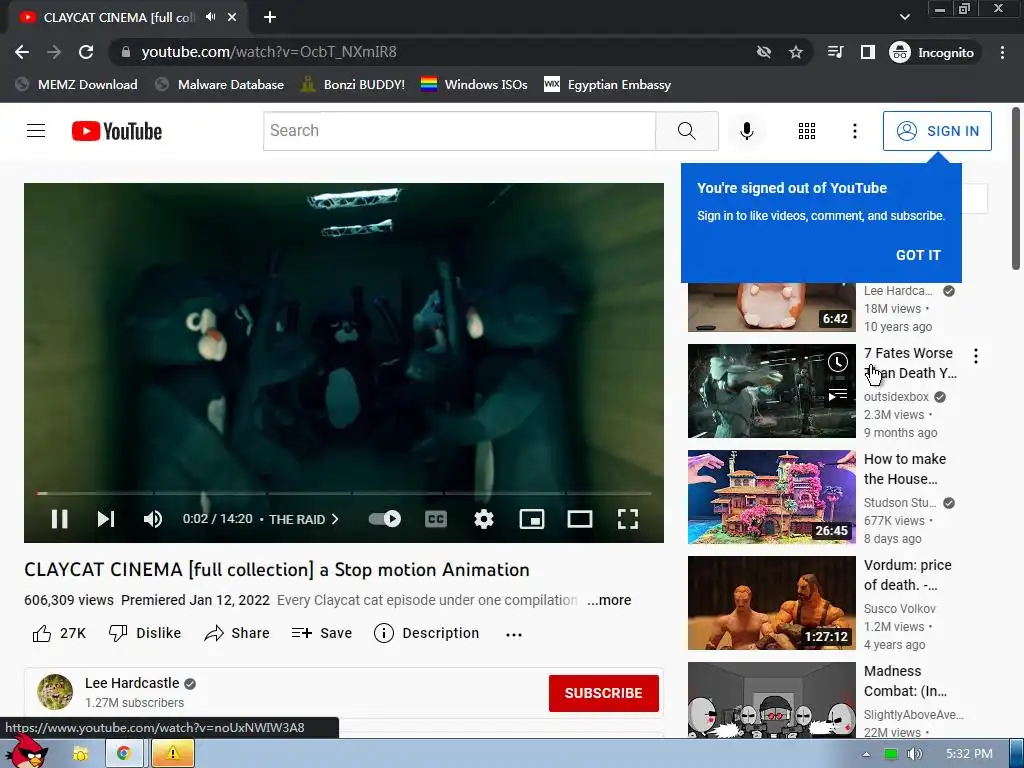Enter fullscreen video mode
This screenshot has height=768, width=1024.
[628, 519]
